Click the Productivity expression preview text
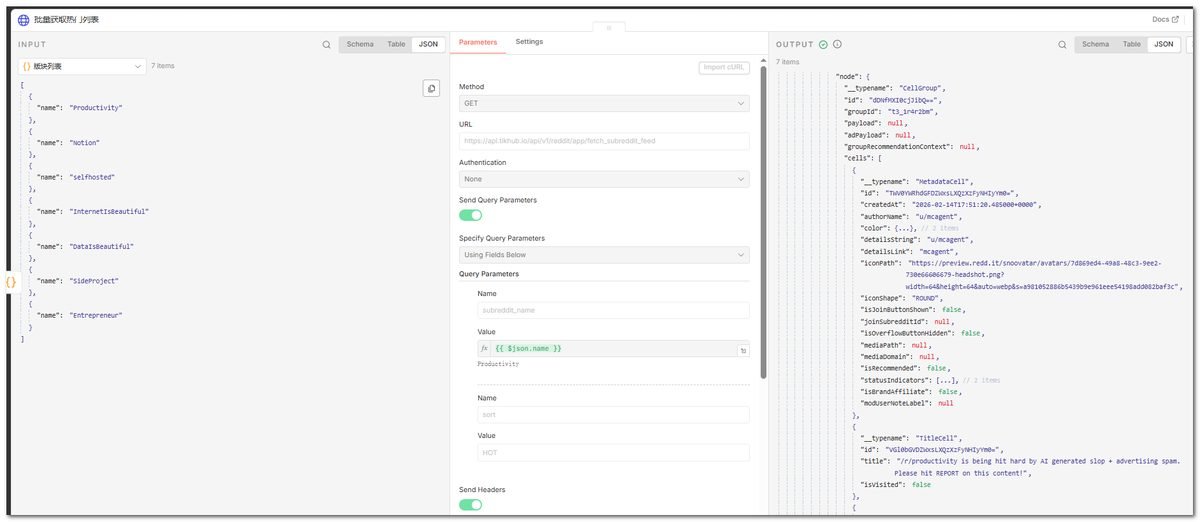1200x522 pixels. 498,365
